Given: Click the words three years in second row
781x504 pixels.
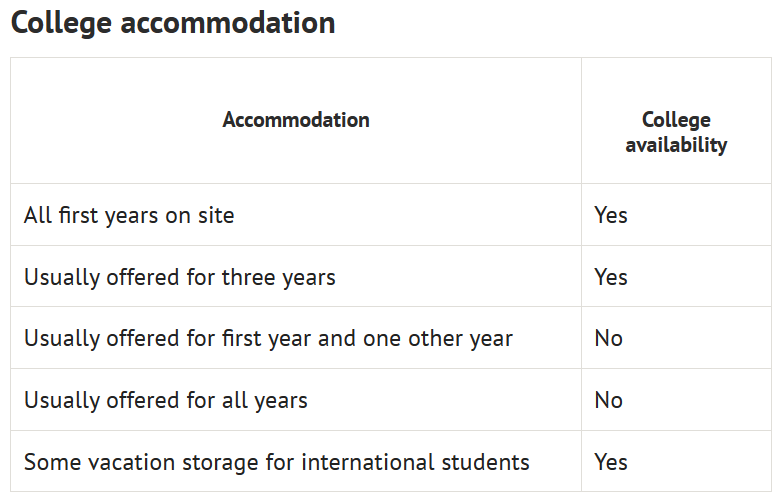Looking at the screenshot, I should pos(278,277).
